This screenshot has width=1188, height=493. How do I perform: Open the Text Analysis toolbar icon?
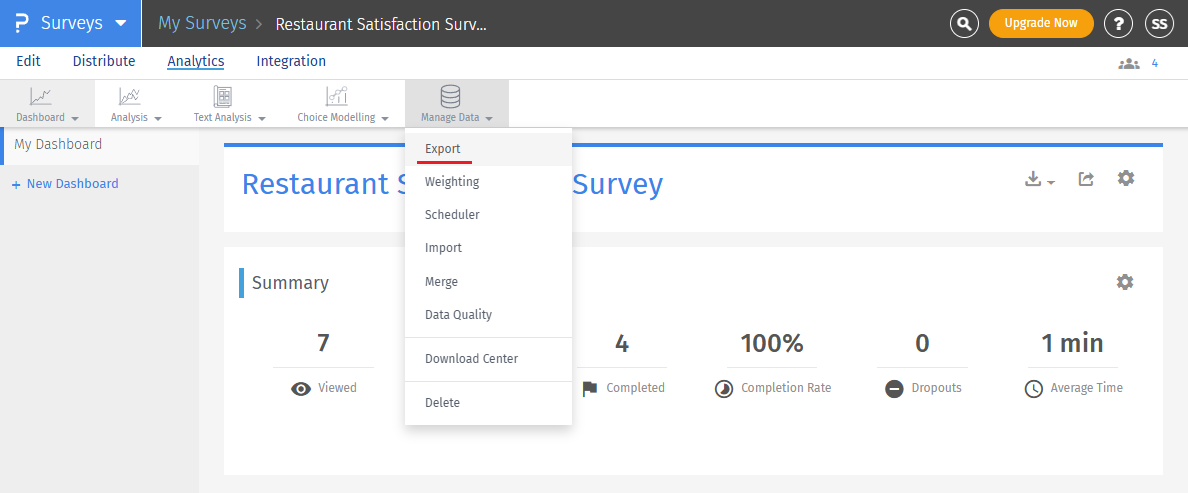point(223,97)
